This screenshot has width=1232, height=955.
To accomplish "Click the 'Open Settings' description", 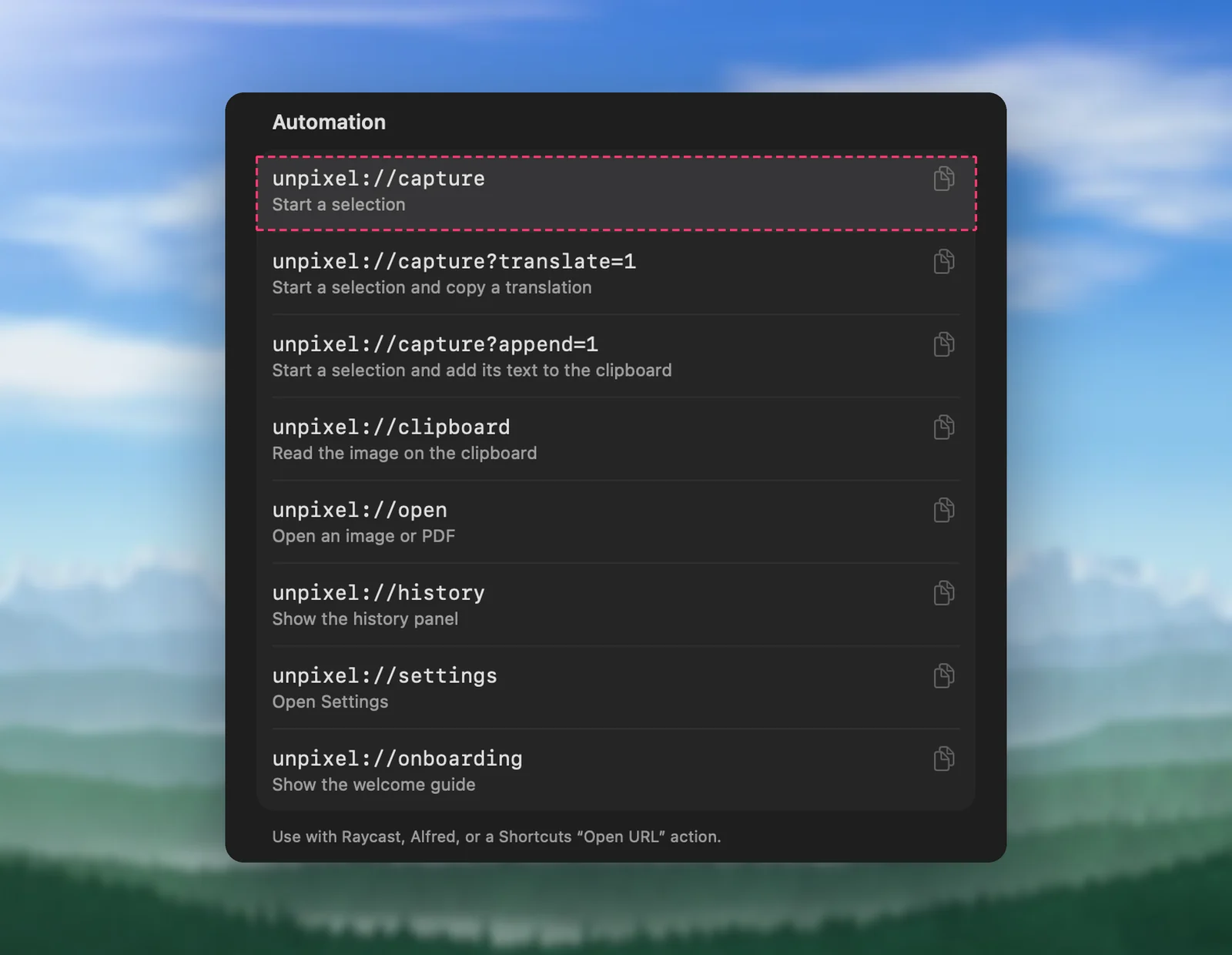I will tap(330, 702).
